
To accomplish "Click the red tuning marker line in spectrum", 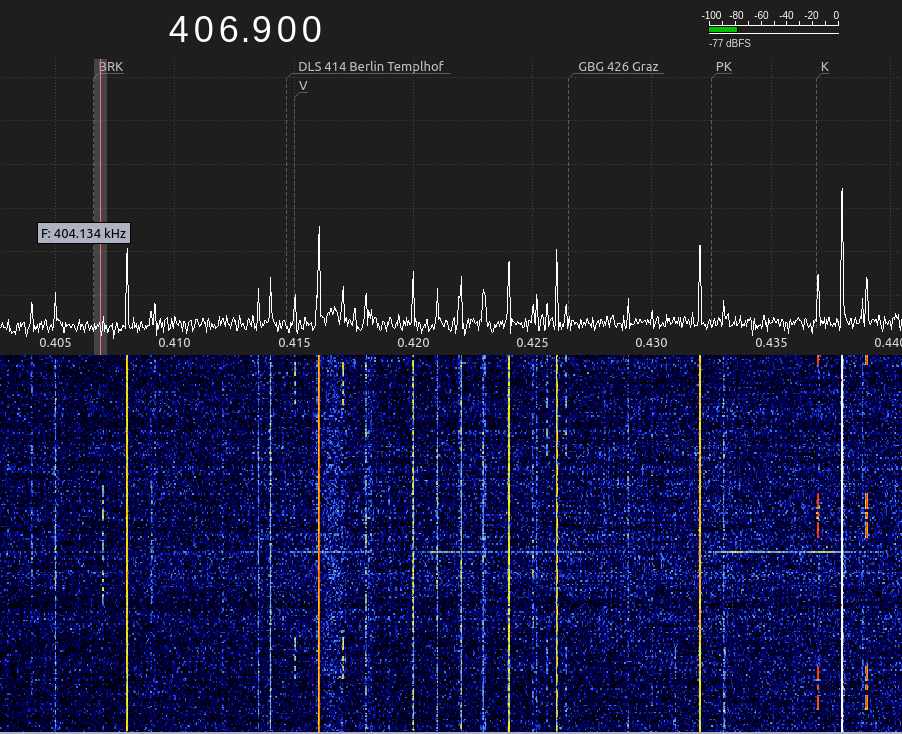I will (101, 200).
